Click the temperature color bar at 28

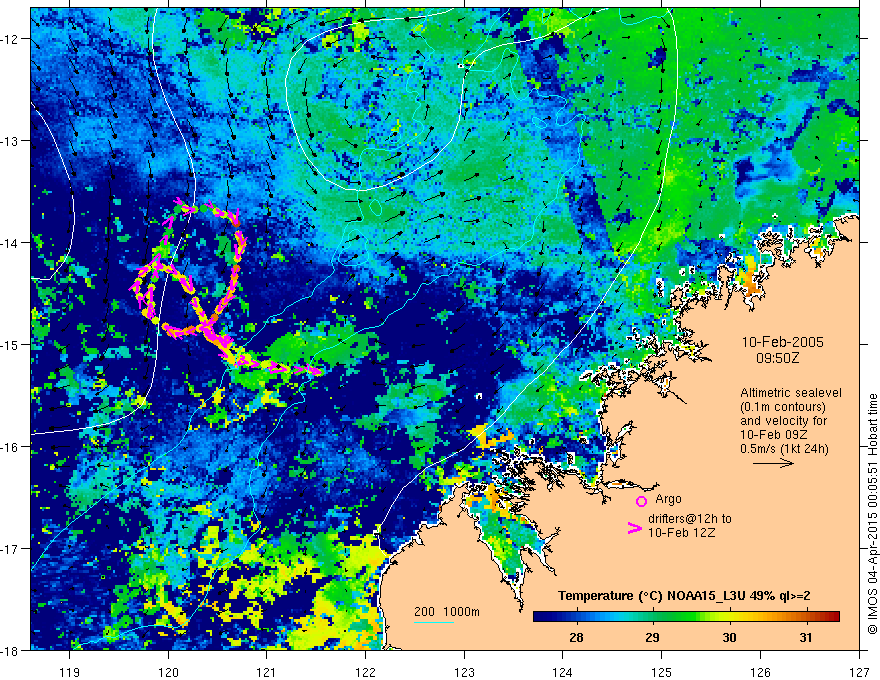[576, 616]
